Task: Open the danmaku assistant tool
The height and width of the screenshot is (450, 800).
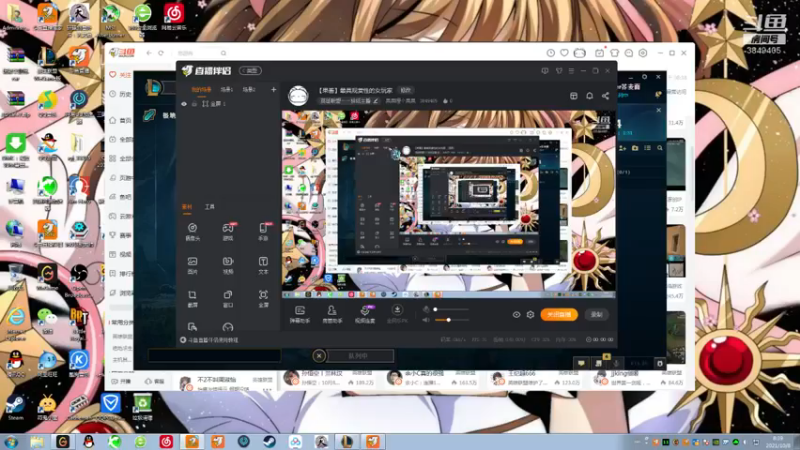Action: tap(300, 314)
